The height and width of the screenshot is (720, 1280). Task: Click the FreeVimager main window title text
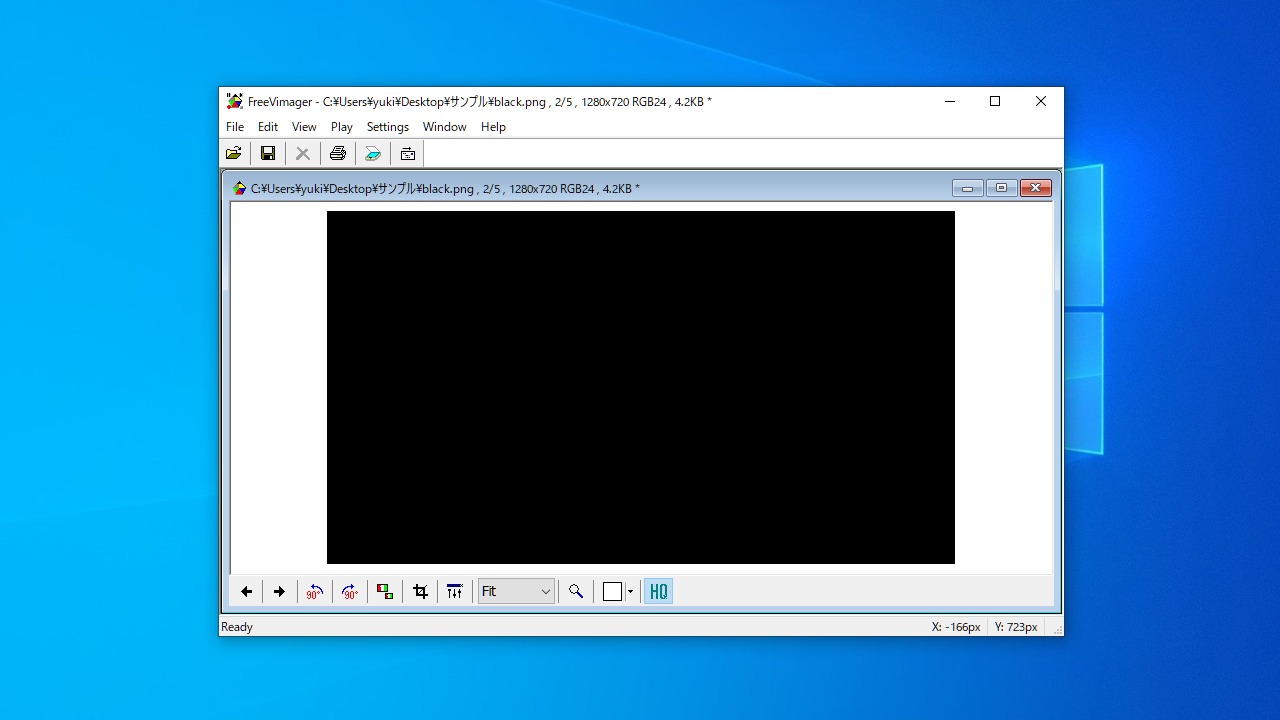(x=480, y=101)
